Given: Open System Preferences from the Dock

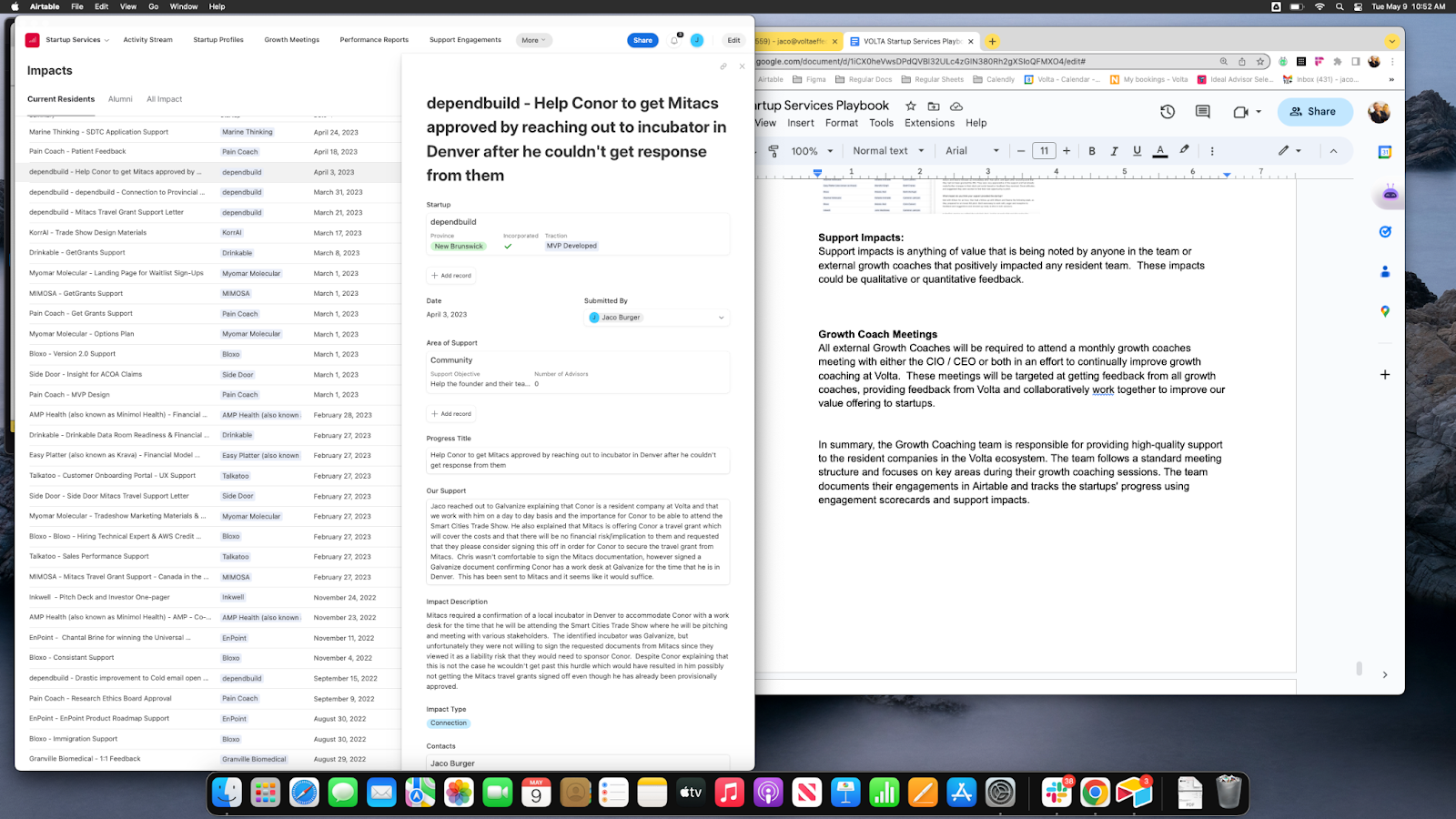Looking at the screenshot, I should pos(1000,793).
